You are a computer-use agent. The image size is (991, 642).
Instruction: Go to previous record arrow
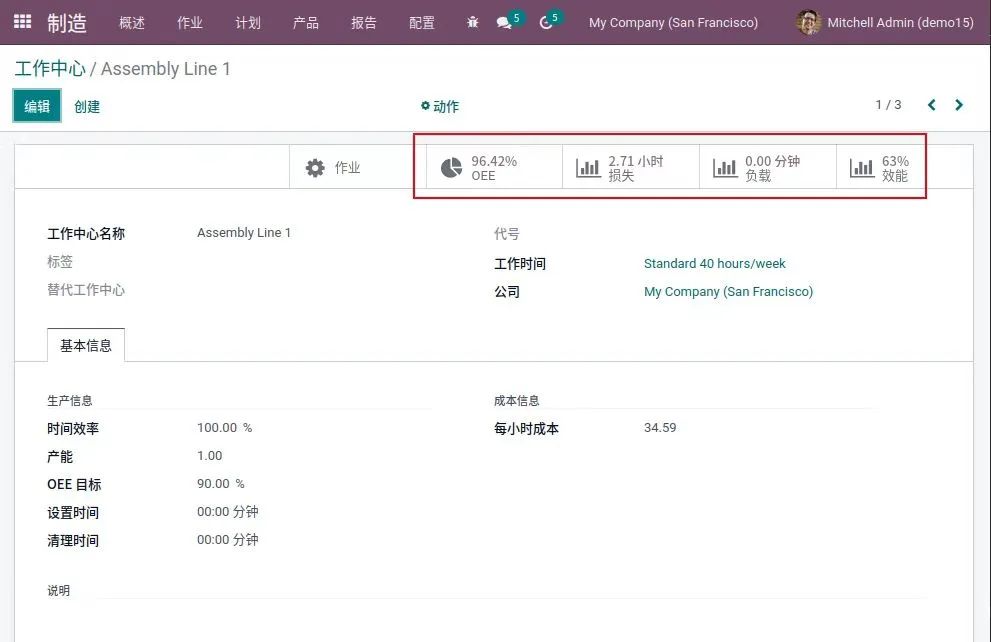(932, 105)
